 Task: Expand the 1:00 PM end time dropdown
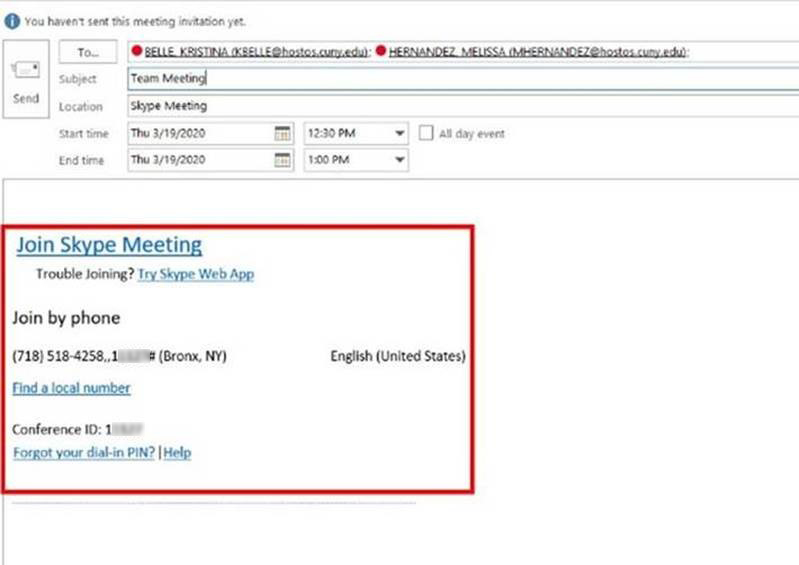pos(400,160)
